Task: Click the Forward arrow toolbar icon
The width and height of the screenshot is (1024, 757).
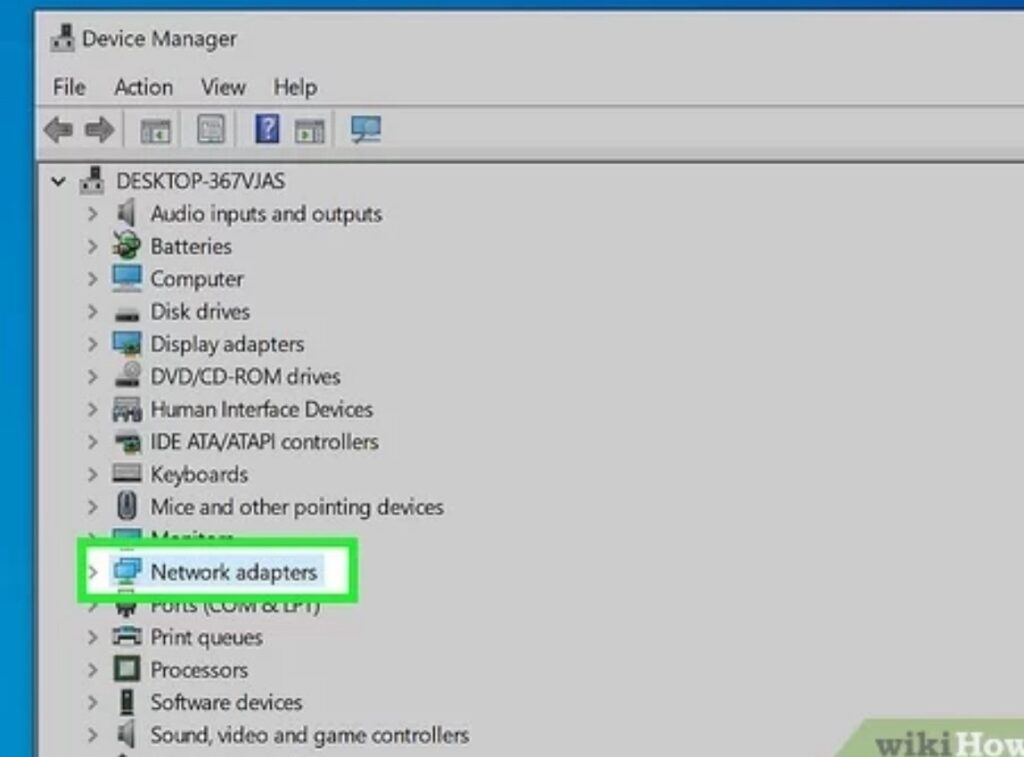Action: pyautogui.click(x=98, y=130)
